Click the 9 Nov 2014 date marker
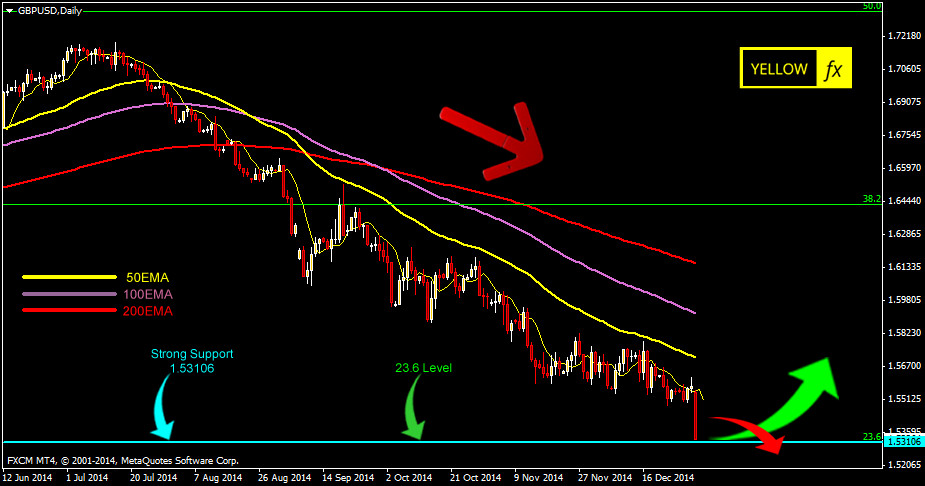Viewport: 925px width, 486px height. click(536, 478)
